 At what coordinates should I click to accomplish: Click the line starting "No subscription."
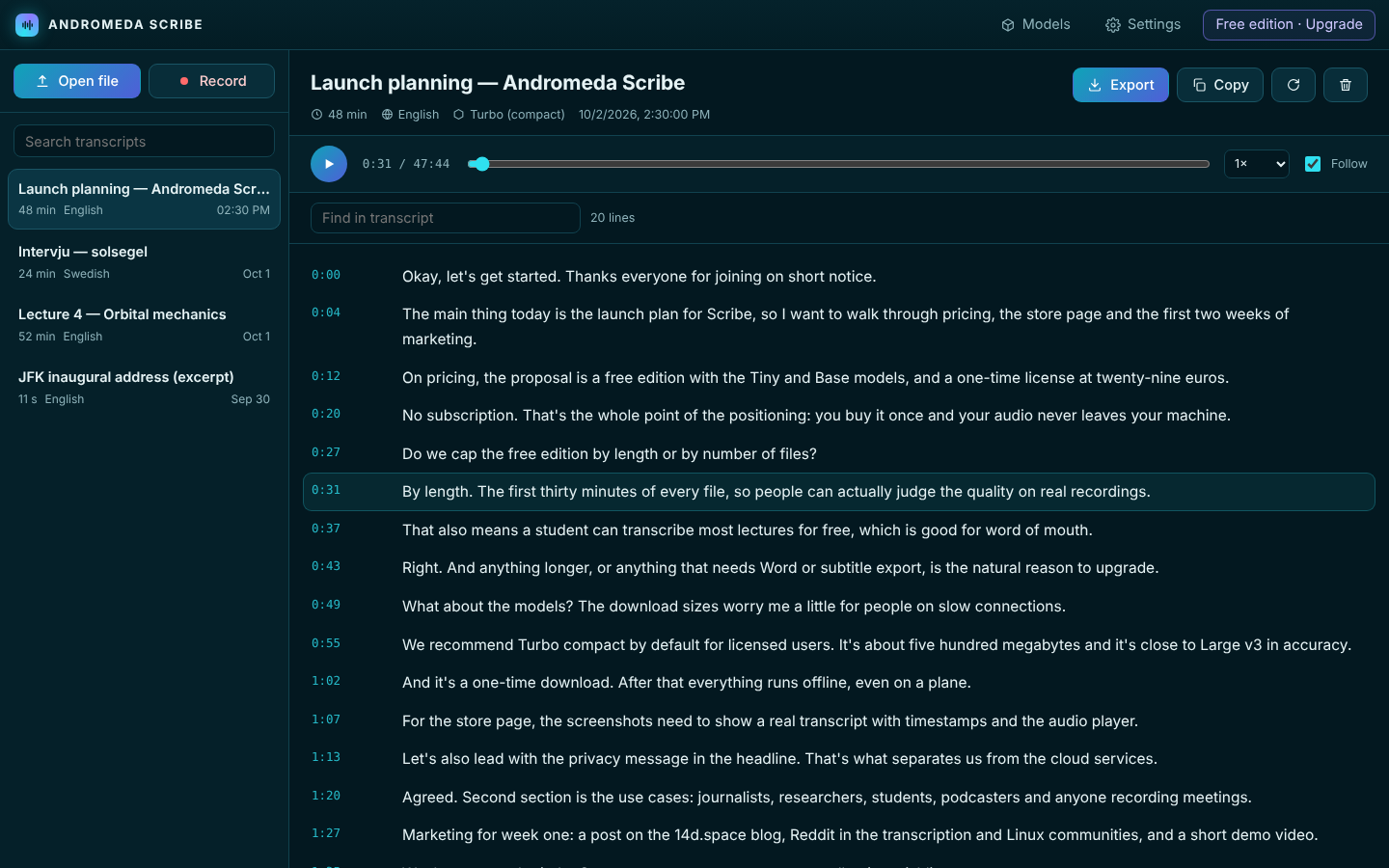click(816, 416)
